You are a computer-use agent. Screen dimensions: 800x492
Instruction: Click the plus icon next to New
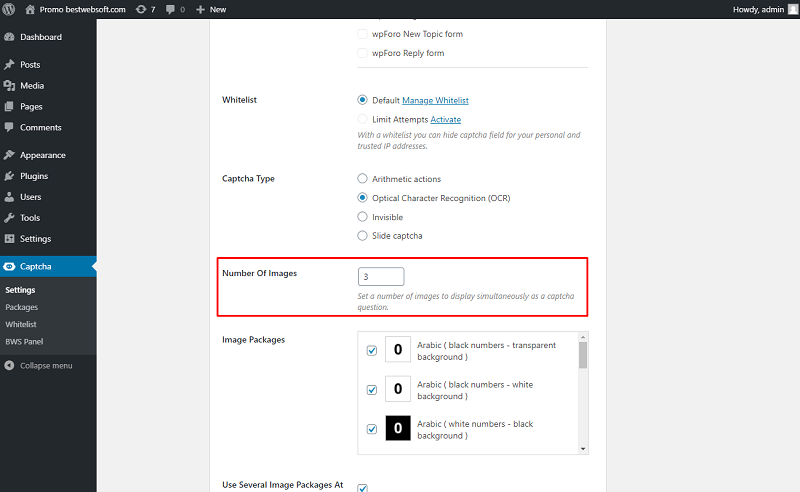tap(201, 9)
